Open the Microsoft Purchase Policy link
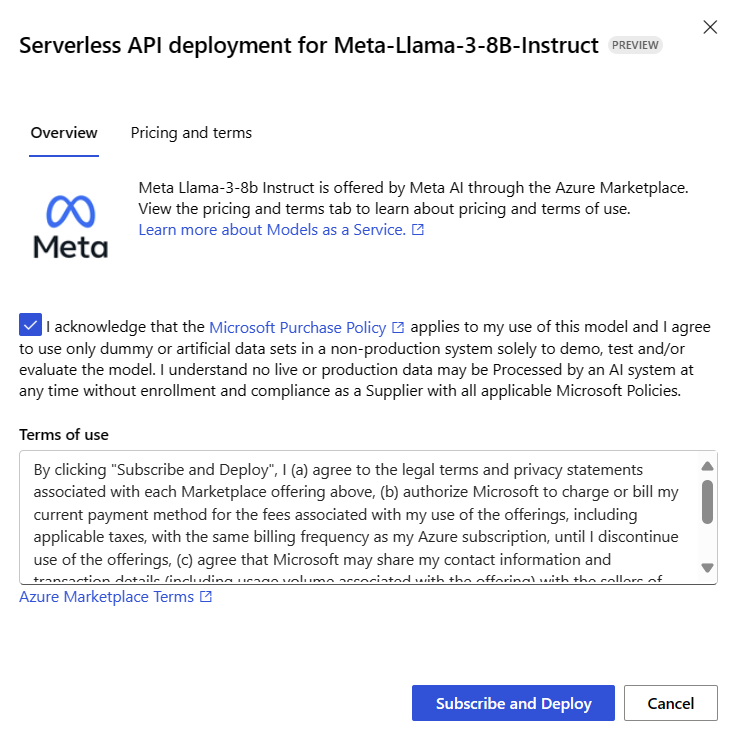 tap(297, 328)
